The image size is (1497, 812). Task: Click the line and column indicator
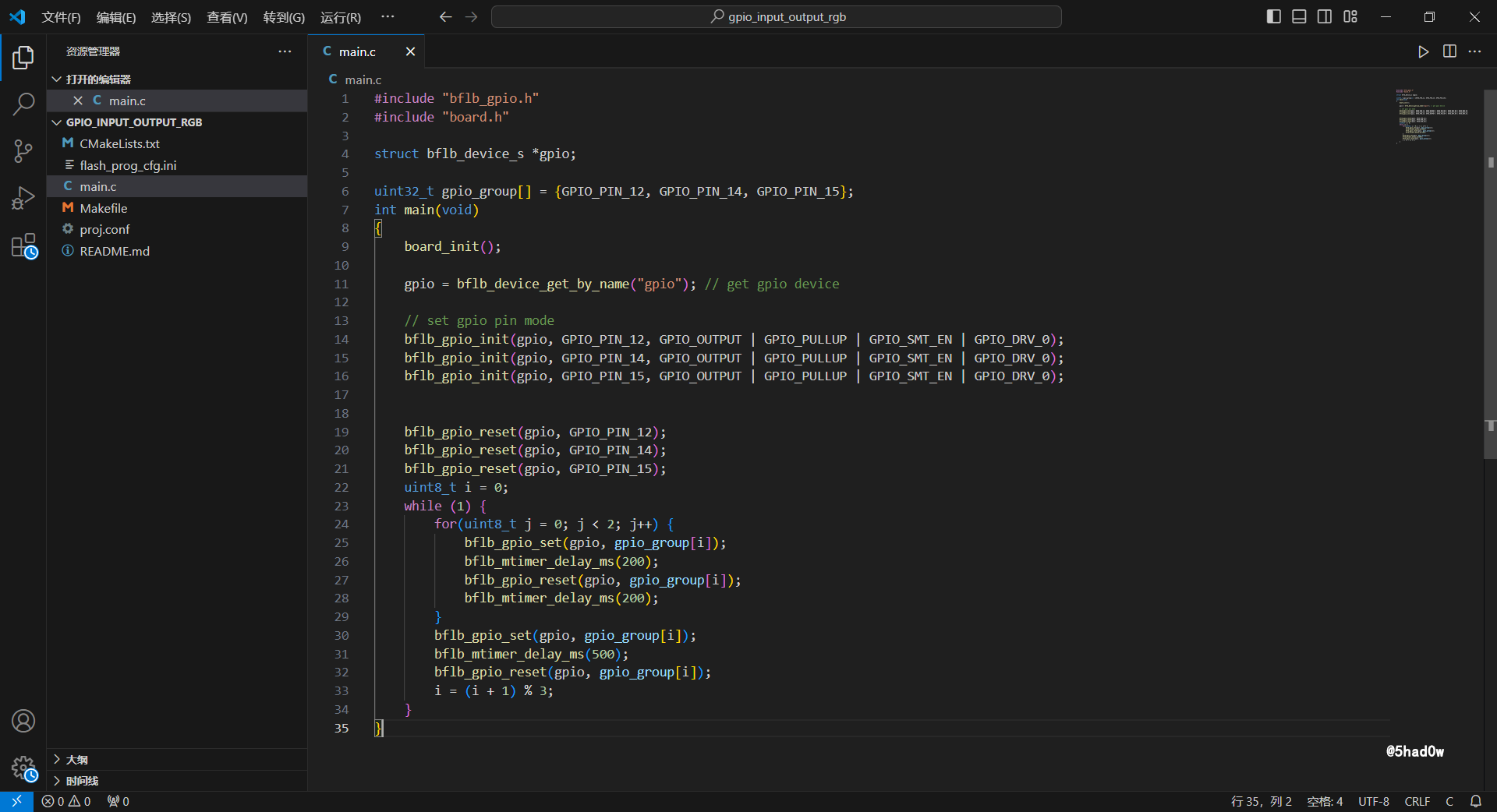coord(1261,801)
